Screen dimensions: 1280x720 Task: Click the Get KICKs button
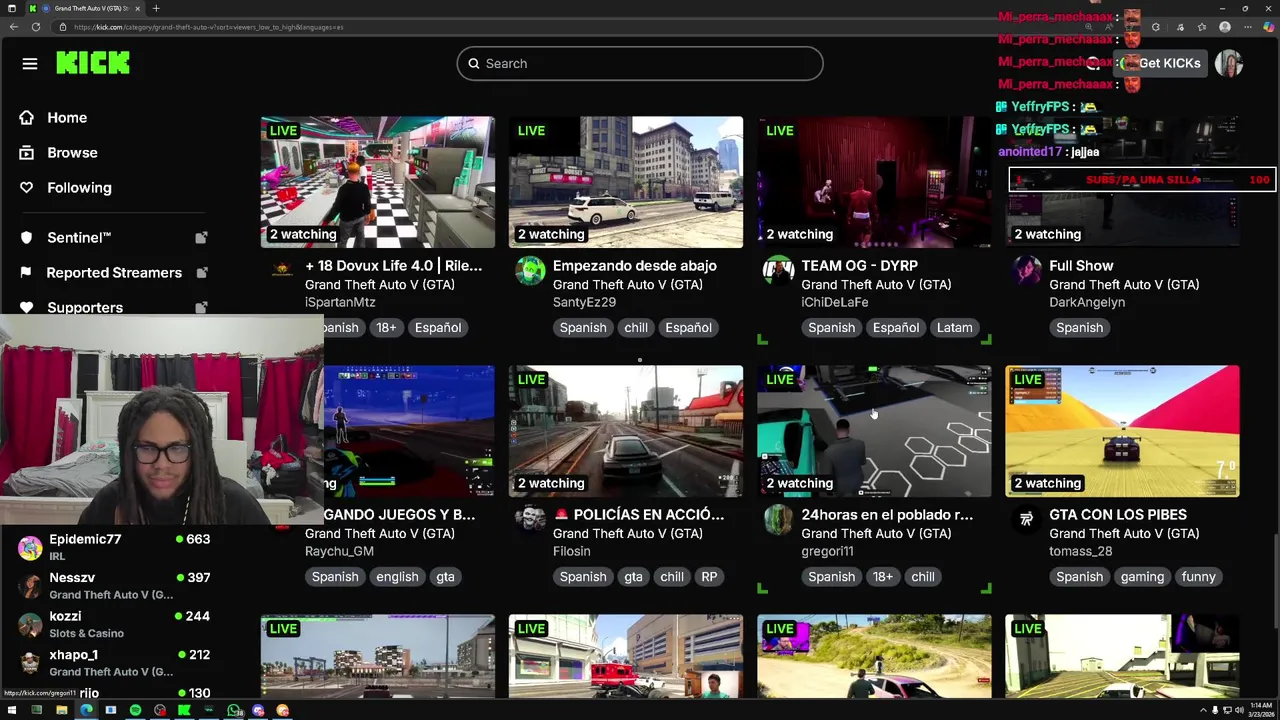point(1159,63)
